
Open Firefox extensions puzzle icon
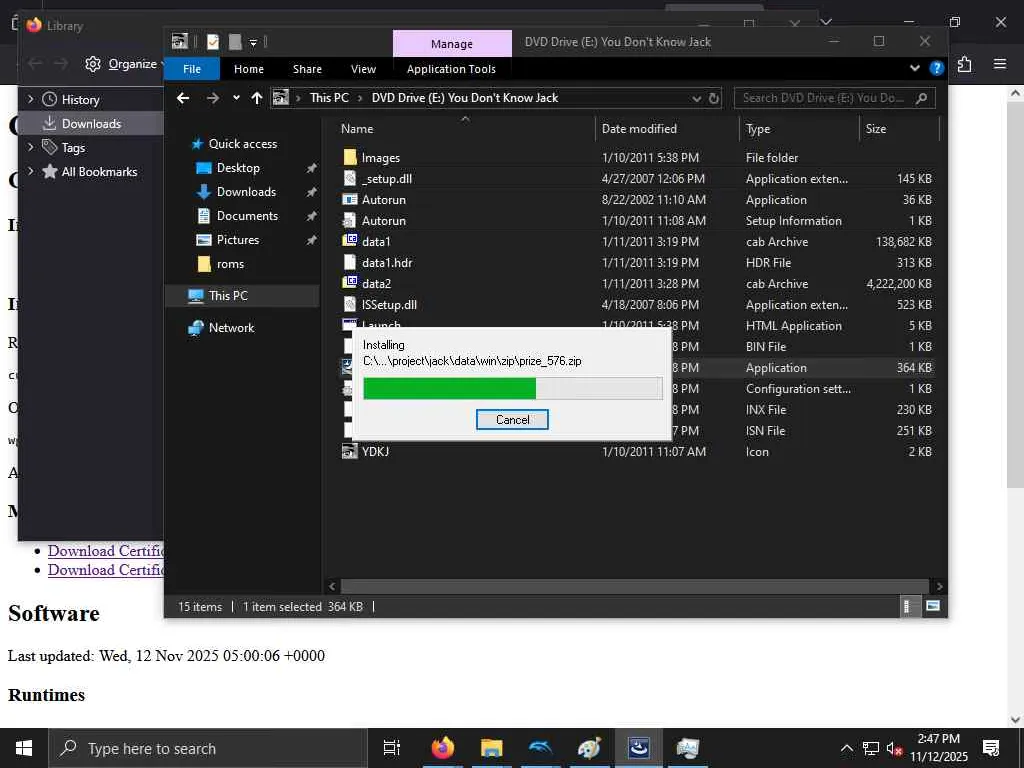coord(965,64)
